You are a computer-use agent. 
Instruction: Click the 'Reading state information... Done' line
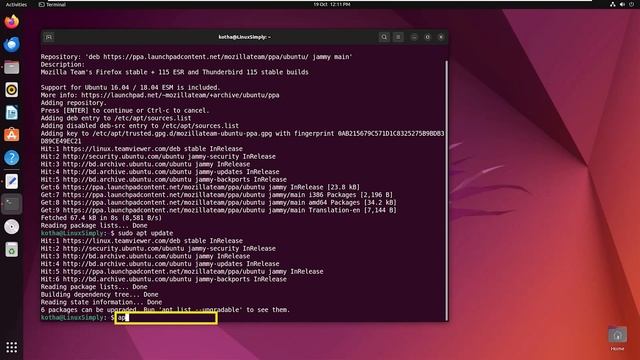pyautogui.click(x=101, y=302)
